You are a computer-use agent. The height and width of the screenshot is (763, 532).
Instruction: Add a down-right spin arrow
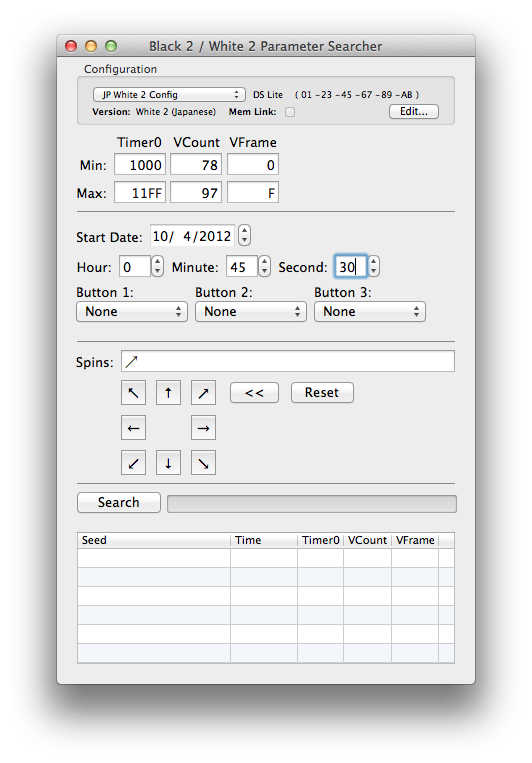coord(203,462)
